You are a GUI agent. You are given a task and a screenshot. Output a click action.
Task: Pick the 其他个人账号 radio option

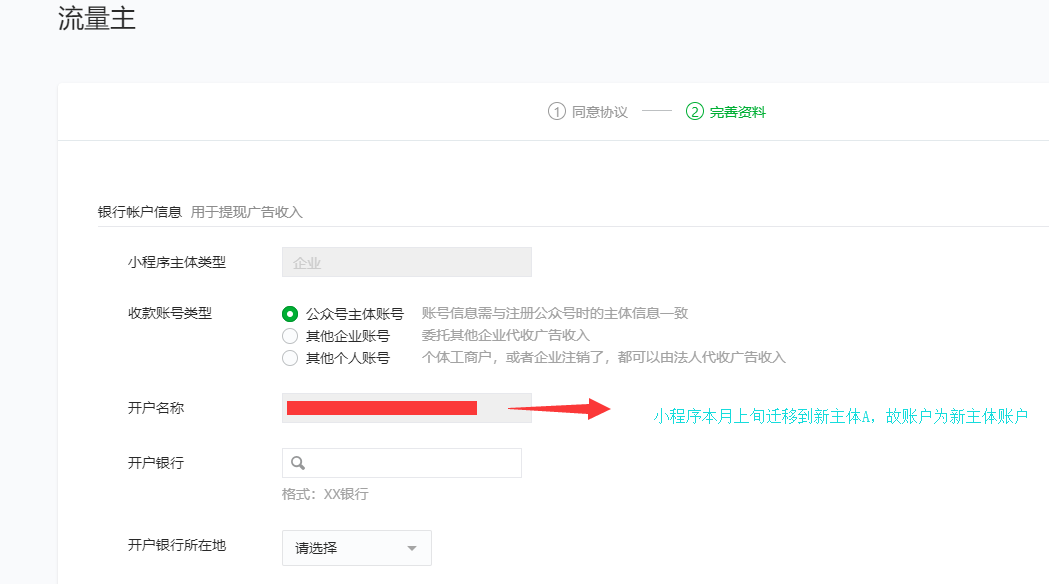click(290, 358)
